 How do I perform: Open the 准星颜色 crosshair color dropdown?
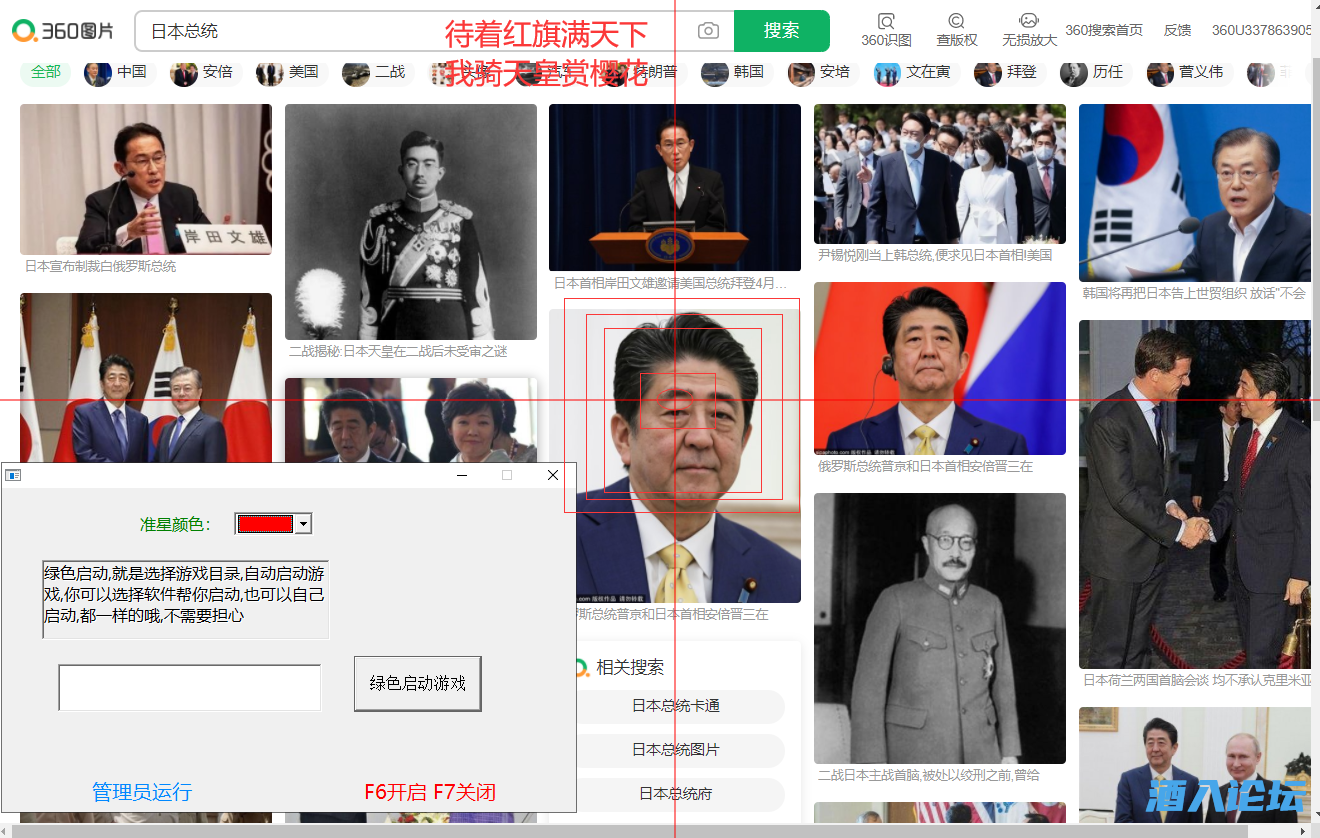[272, 522]
